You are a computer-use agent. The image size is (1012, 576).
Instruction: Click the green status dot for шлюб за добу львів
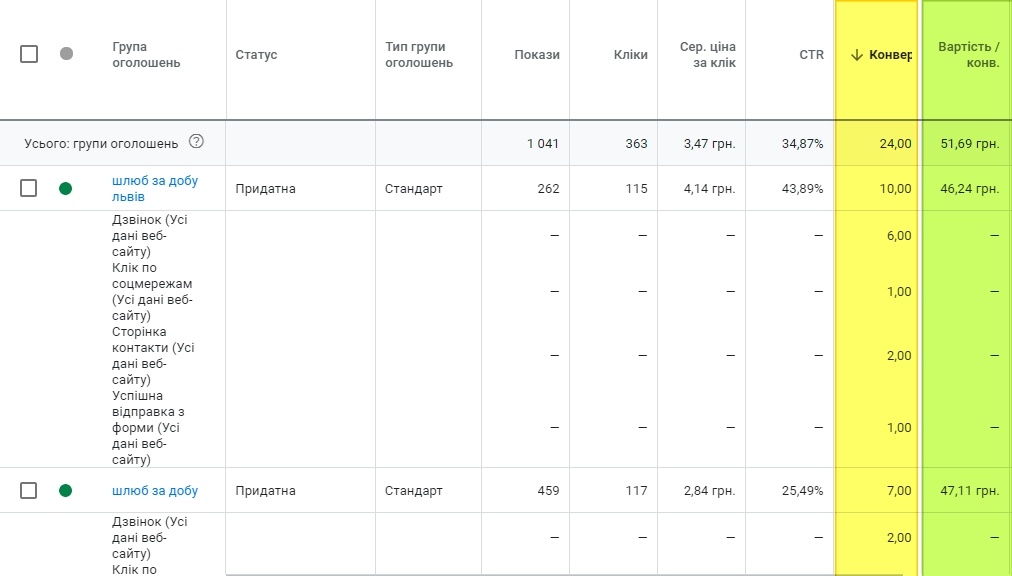tap(66, 188)
